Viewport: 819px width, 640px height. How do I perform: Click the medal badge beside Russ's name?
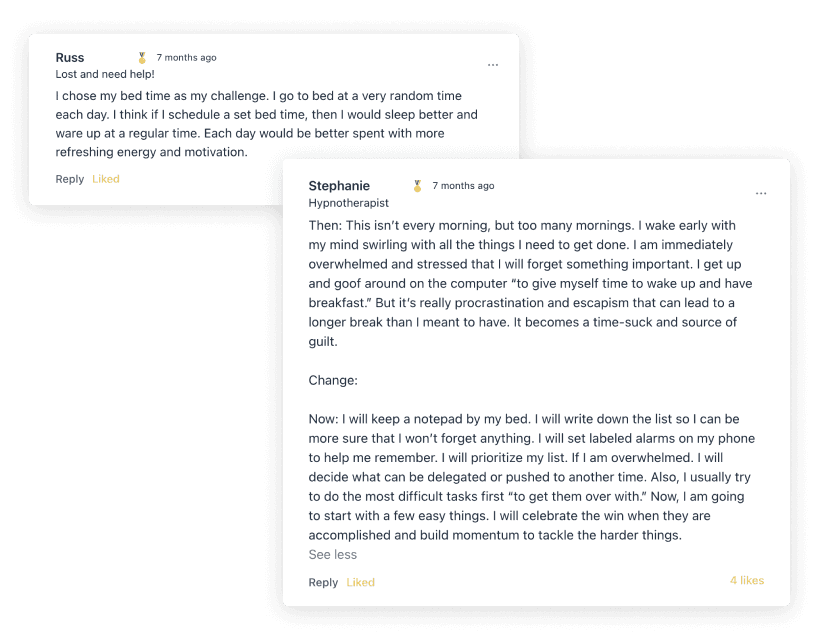tap(142, 58)
